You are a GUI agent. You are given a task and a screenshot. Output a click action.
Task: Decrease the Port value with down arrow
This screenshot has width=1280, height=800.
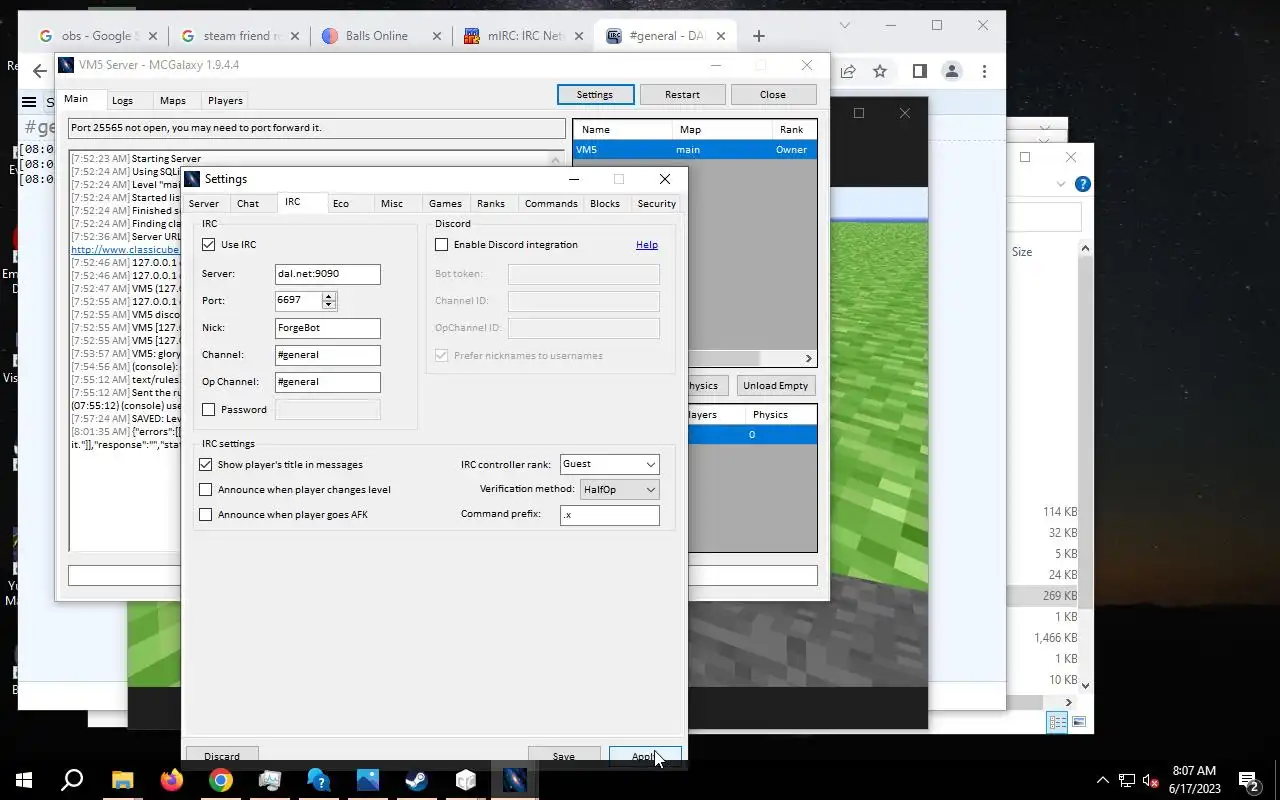pos(329,305)
